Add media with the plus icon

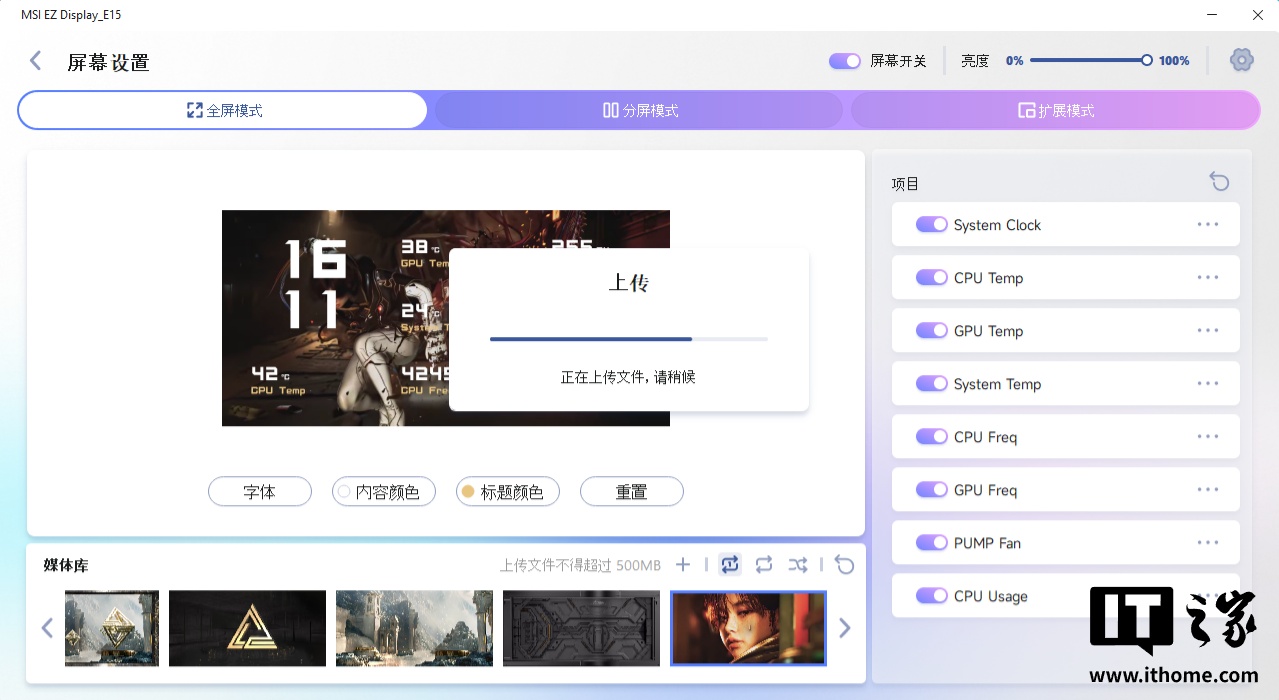[683, 565]
